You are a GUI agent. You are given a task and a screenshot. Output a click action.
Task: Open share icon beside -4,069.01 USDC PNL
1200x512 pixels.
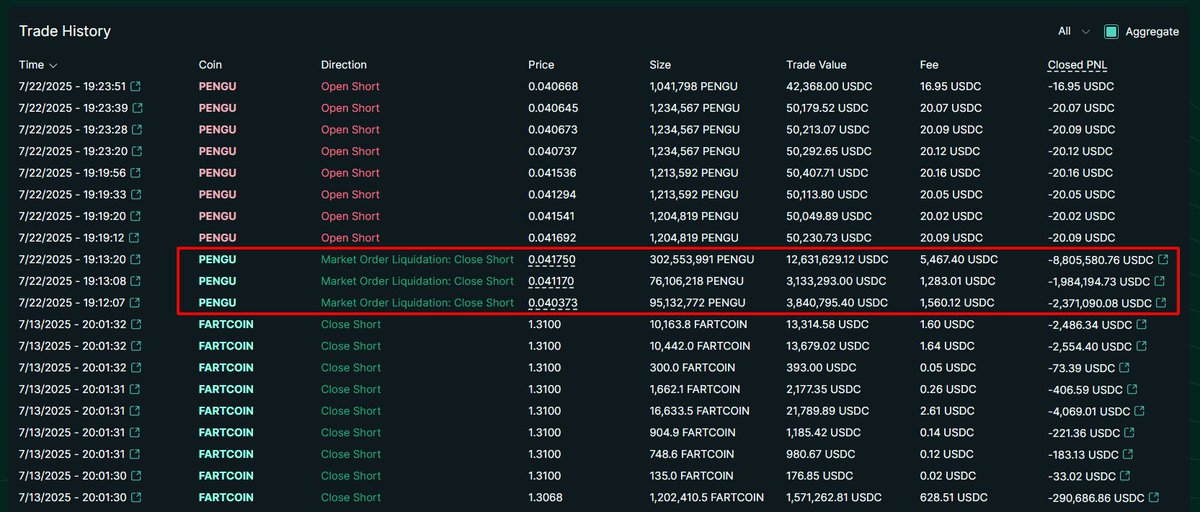tap(1141, 411)
